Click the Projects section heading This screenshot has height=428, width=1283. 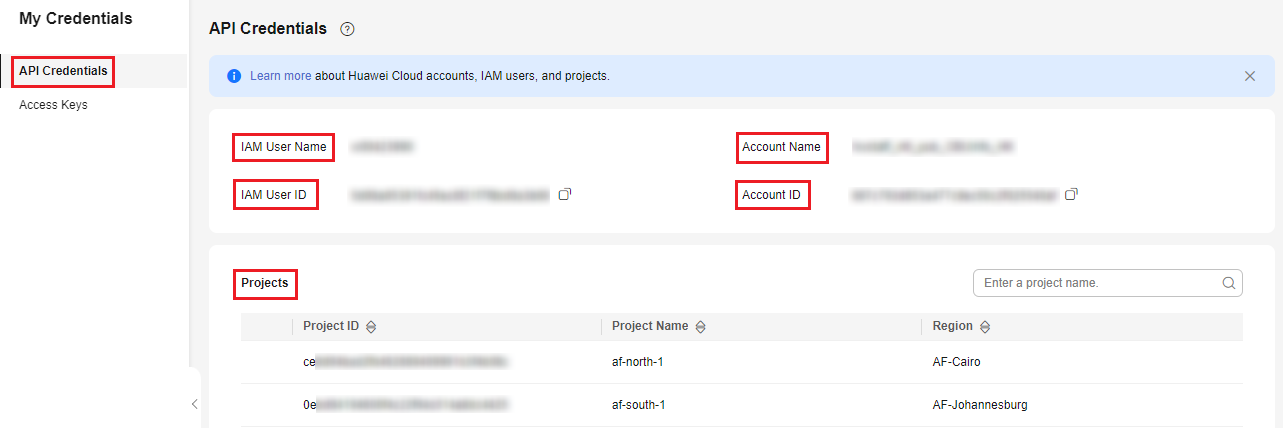click(x=265, y=283)
